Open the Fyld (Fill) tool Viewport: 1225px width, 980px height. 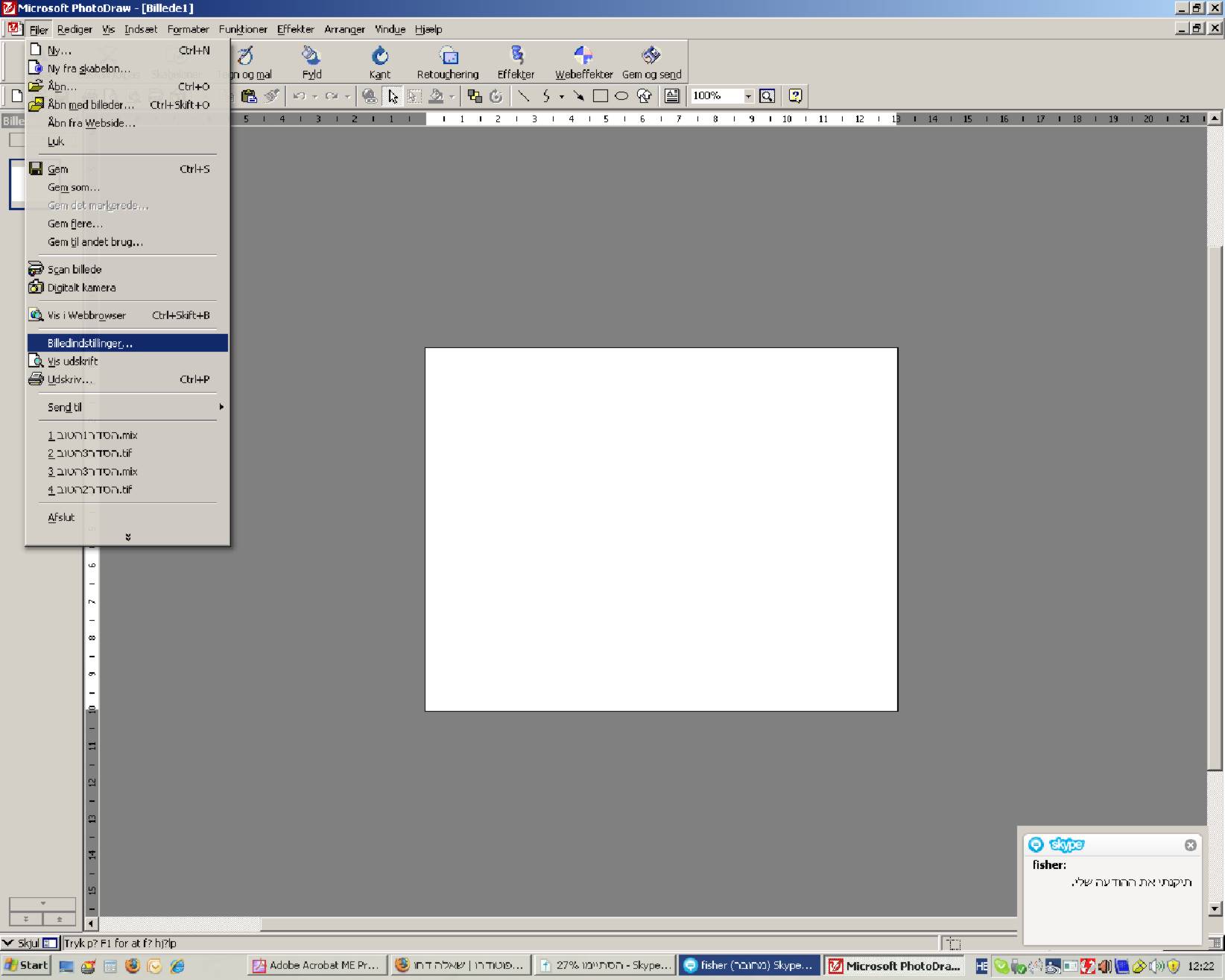(311, 63)
